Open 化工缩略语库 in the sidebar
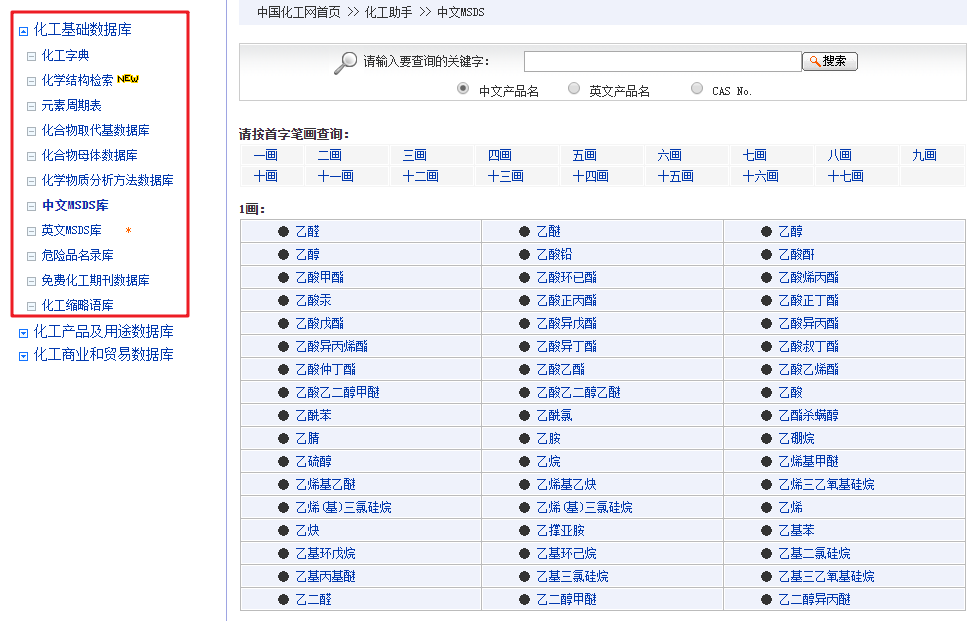973x621 pixels. click(x=77, y=305)
